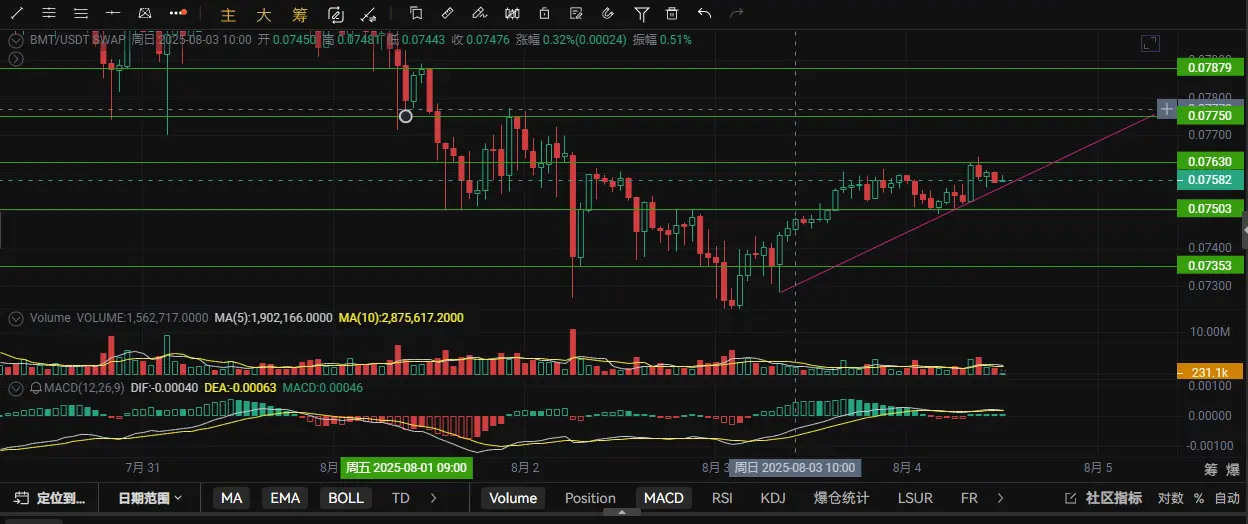Open the funnel filter icon

641,14
